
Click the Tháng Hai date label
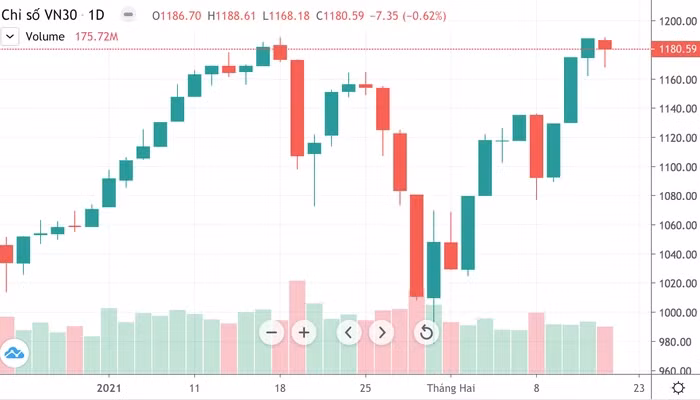click(447, 386)
